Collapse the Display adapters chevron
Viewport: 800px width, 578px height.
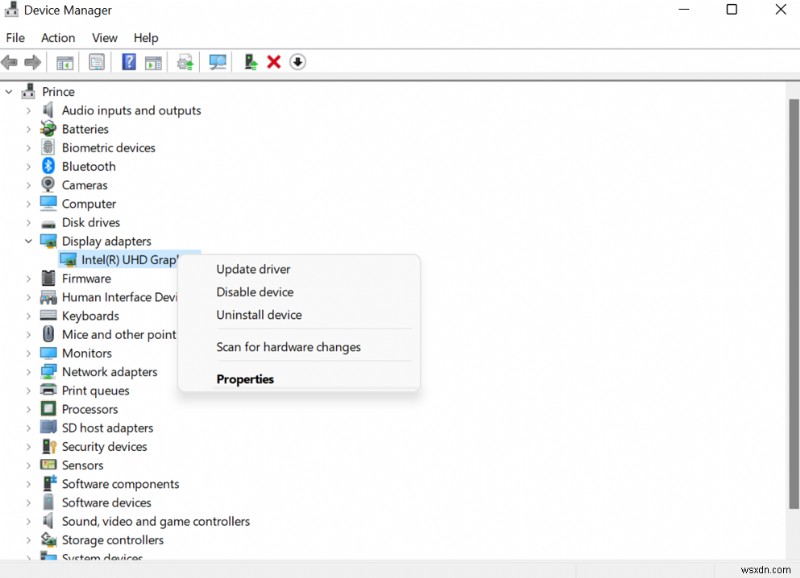29,241
